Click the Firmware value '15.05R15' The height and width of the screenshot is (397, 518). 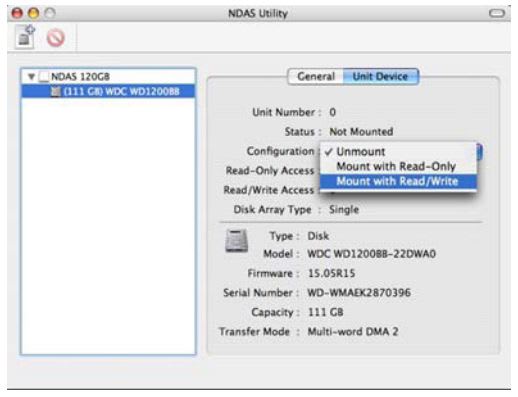tap(331, 274)
